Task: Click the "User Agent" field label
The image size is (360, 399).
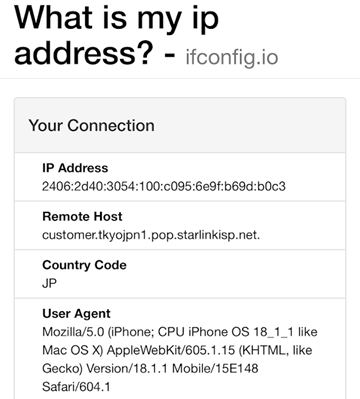Action: tap(76, 314)
